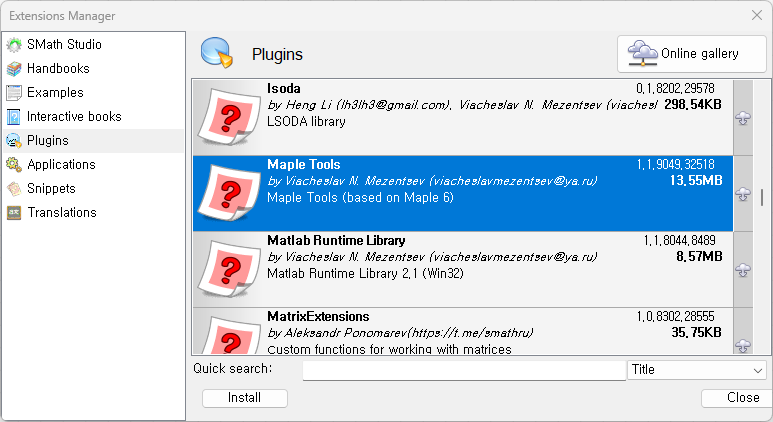
Task: Focus the Quick search input field
Action: click(x=464, y=370)
